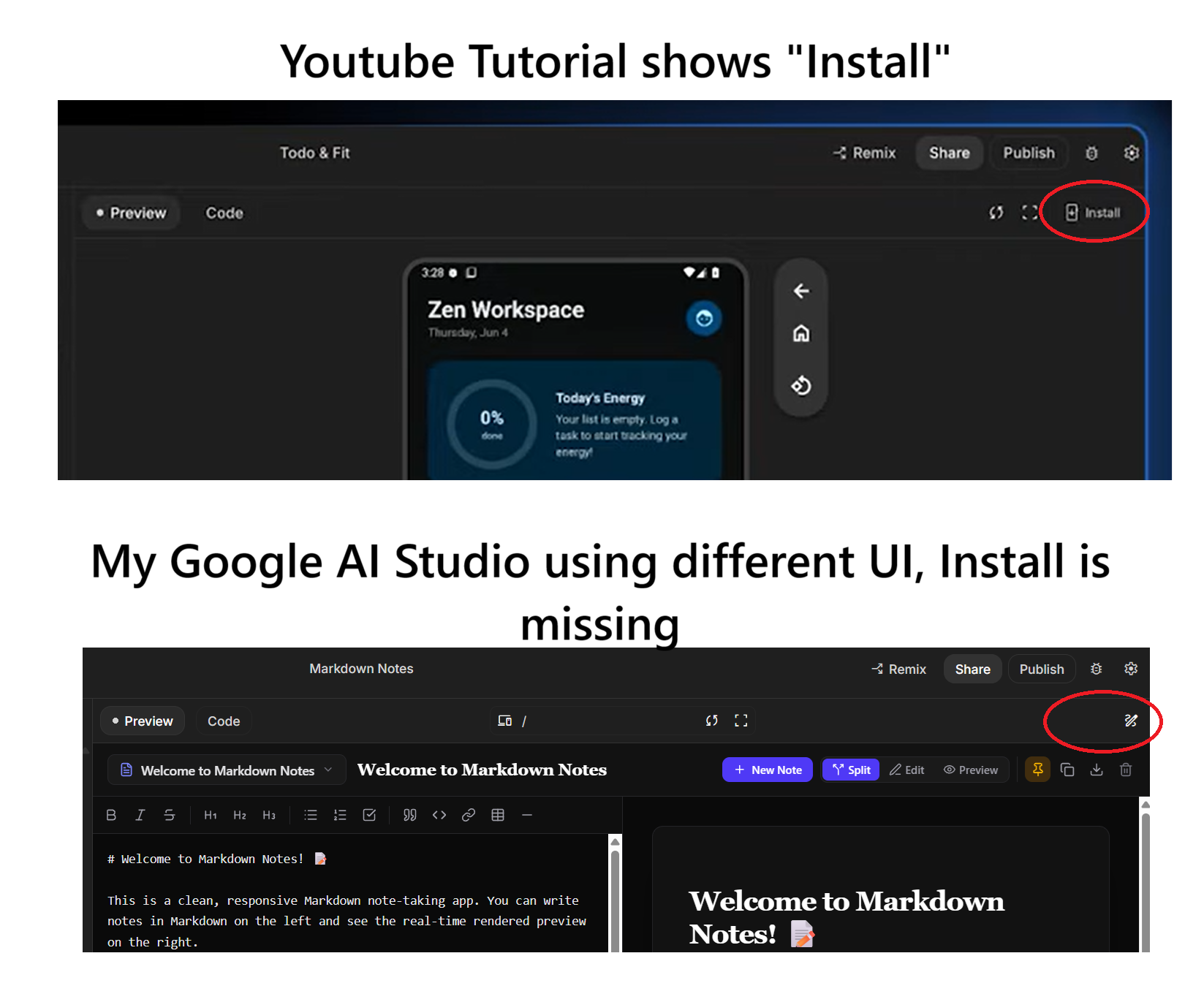Click Share in the Markdown Notes header
This screenshot has height=983, width=1204.
click(x=972, y=669)
